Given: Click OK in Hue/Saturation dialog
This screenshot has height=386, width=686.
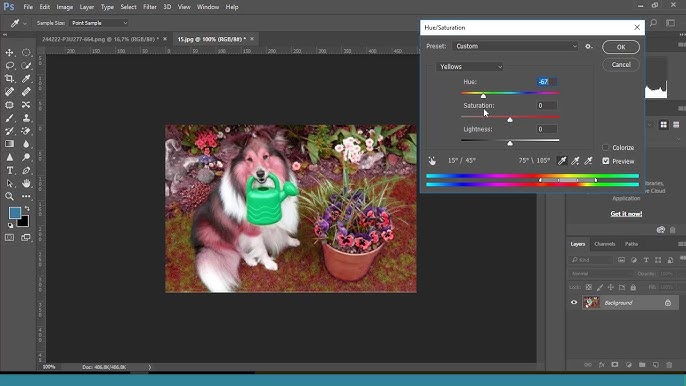Looking at the screenshot, I should (621, 47).
